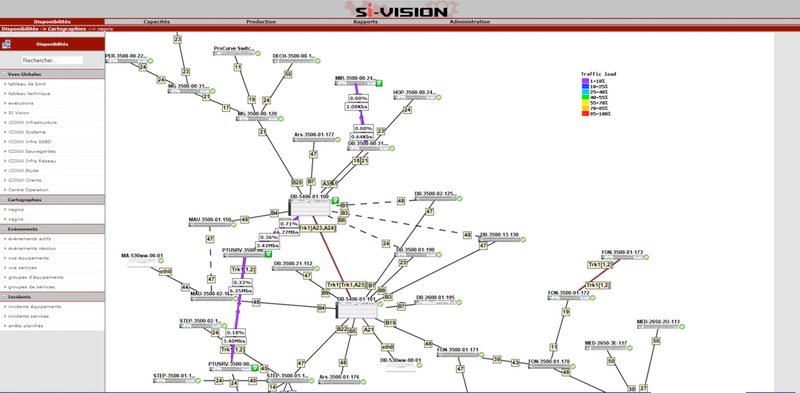Click the green status icon of PTUSRV-3500 upper node

pos(268,254)
